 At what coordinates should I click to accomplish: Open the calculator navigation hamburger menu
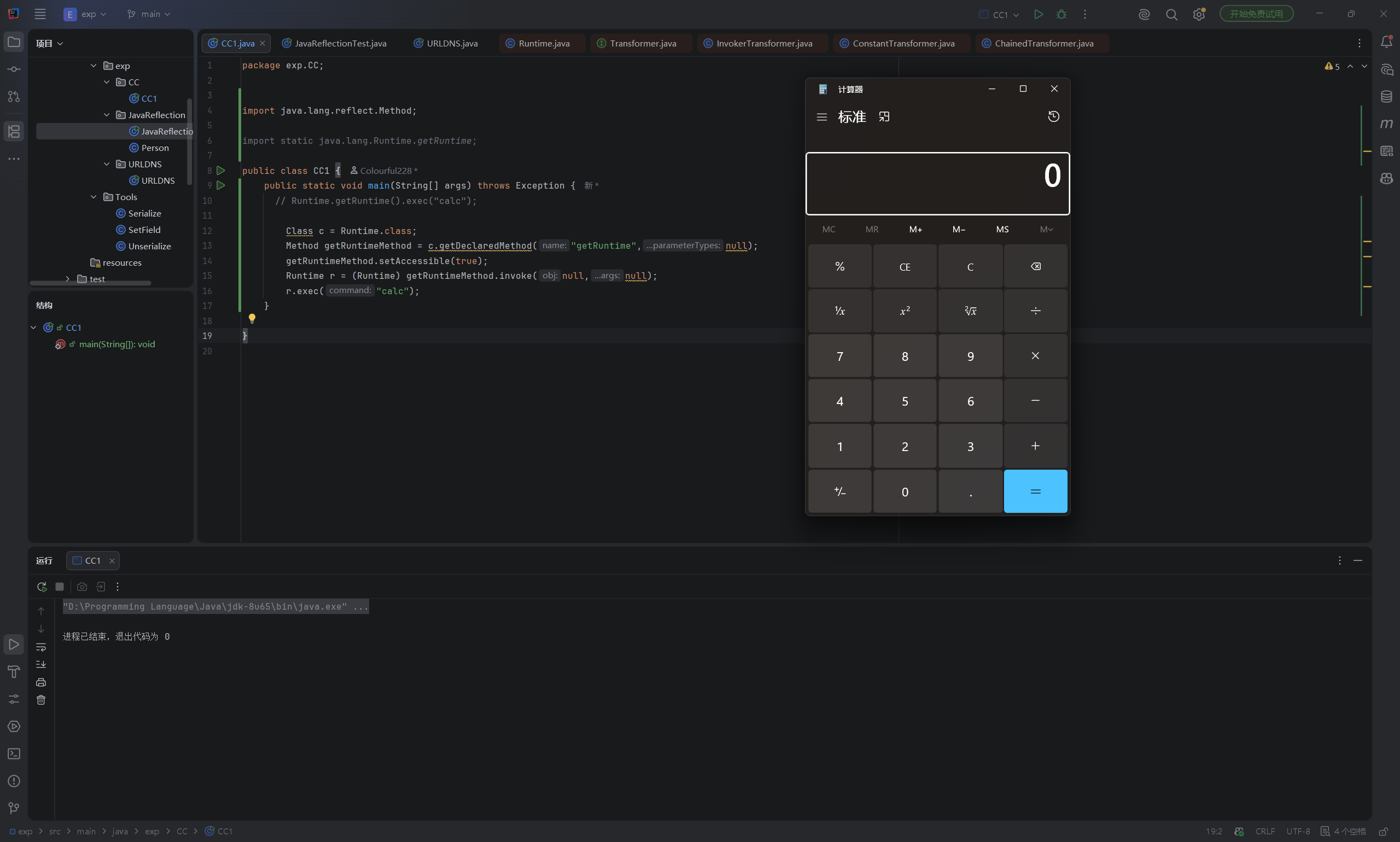822,117
